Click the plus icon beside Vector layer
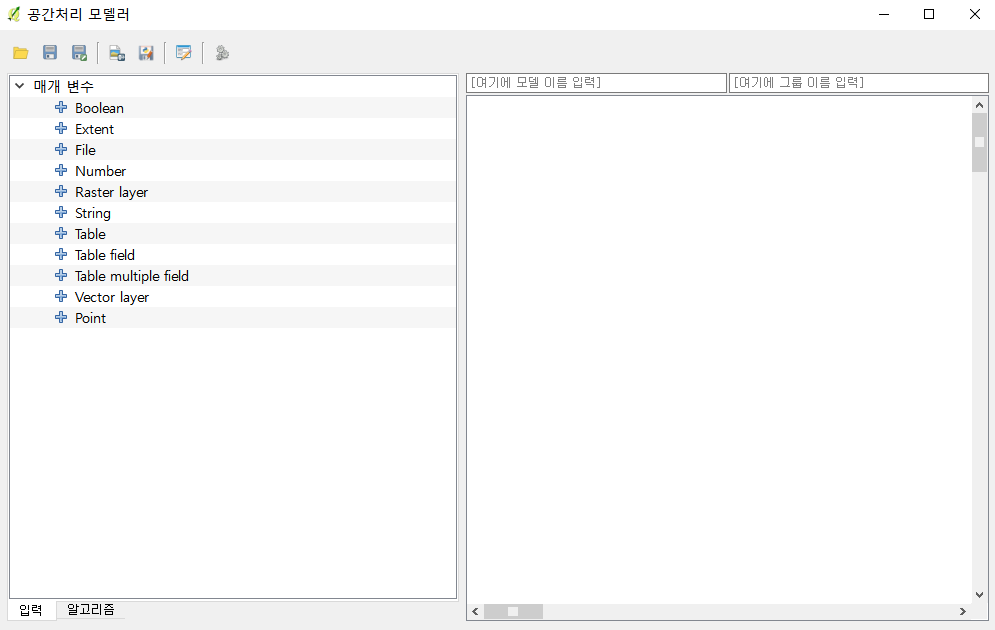Viewport: 995px width, 630px height. point(61,296)
